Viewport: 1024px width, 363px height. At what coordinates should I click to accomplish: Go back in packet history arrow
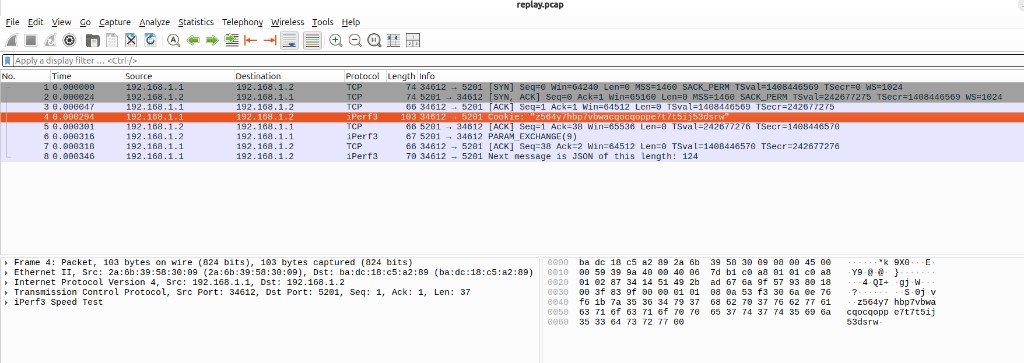tap(193, 40)
